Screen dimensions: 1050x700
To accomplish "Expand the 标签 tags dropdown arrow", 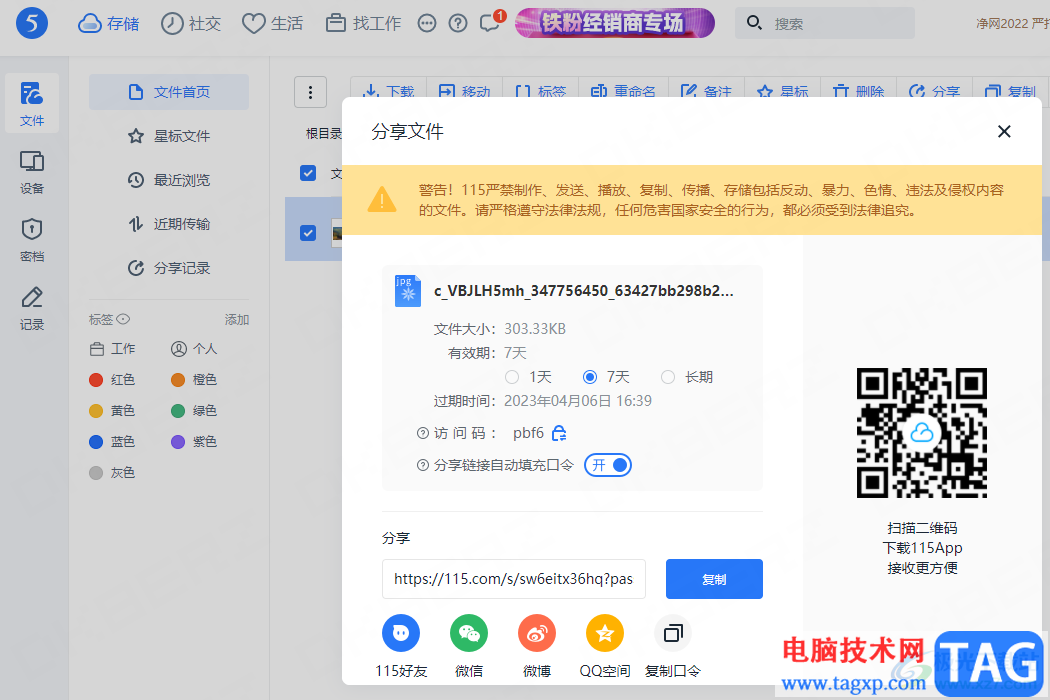I will 123,320.
